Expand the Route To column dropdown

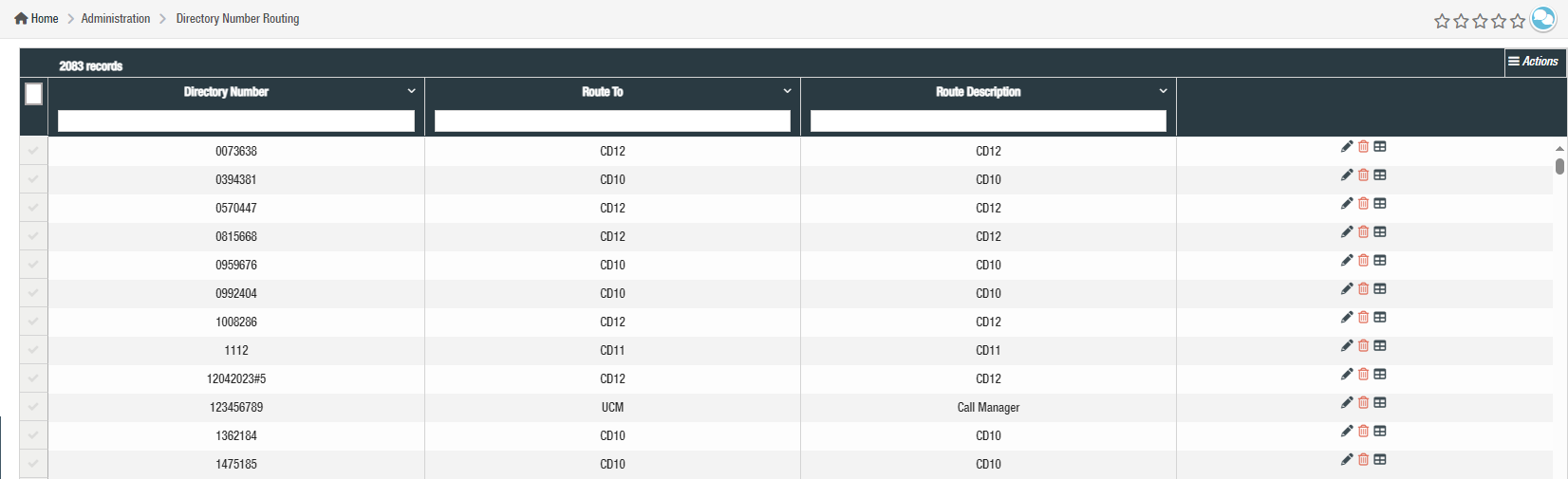click(x=787, y=91)
